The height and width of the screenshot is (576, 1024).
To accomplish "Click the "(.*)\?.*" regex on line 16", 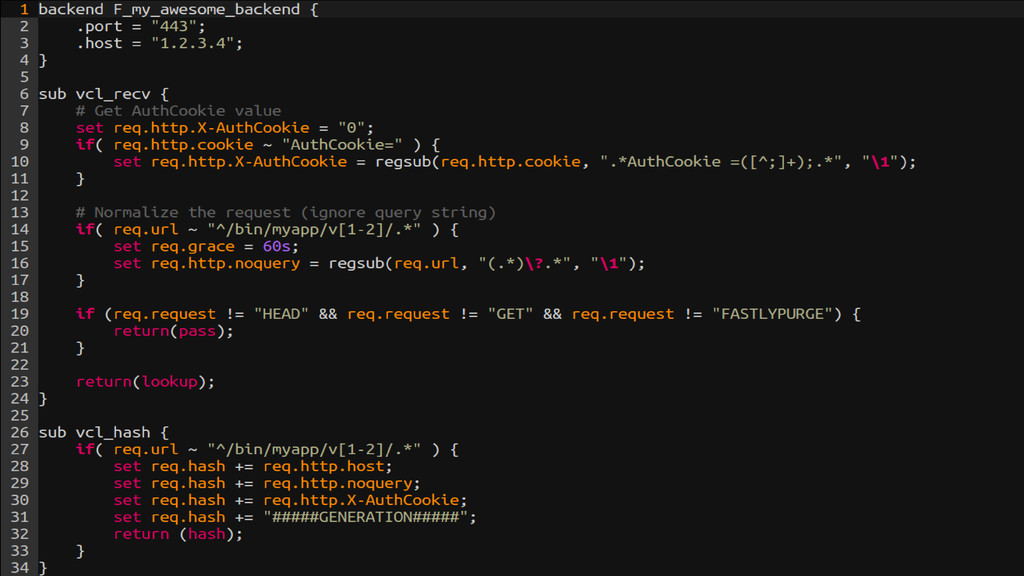I will (x=524, y=264).
